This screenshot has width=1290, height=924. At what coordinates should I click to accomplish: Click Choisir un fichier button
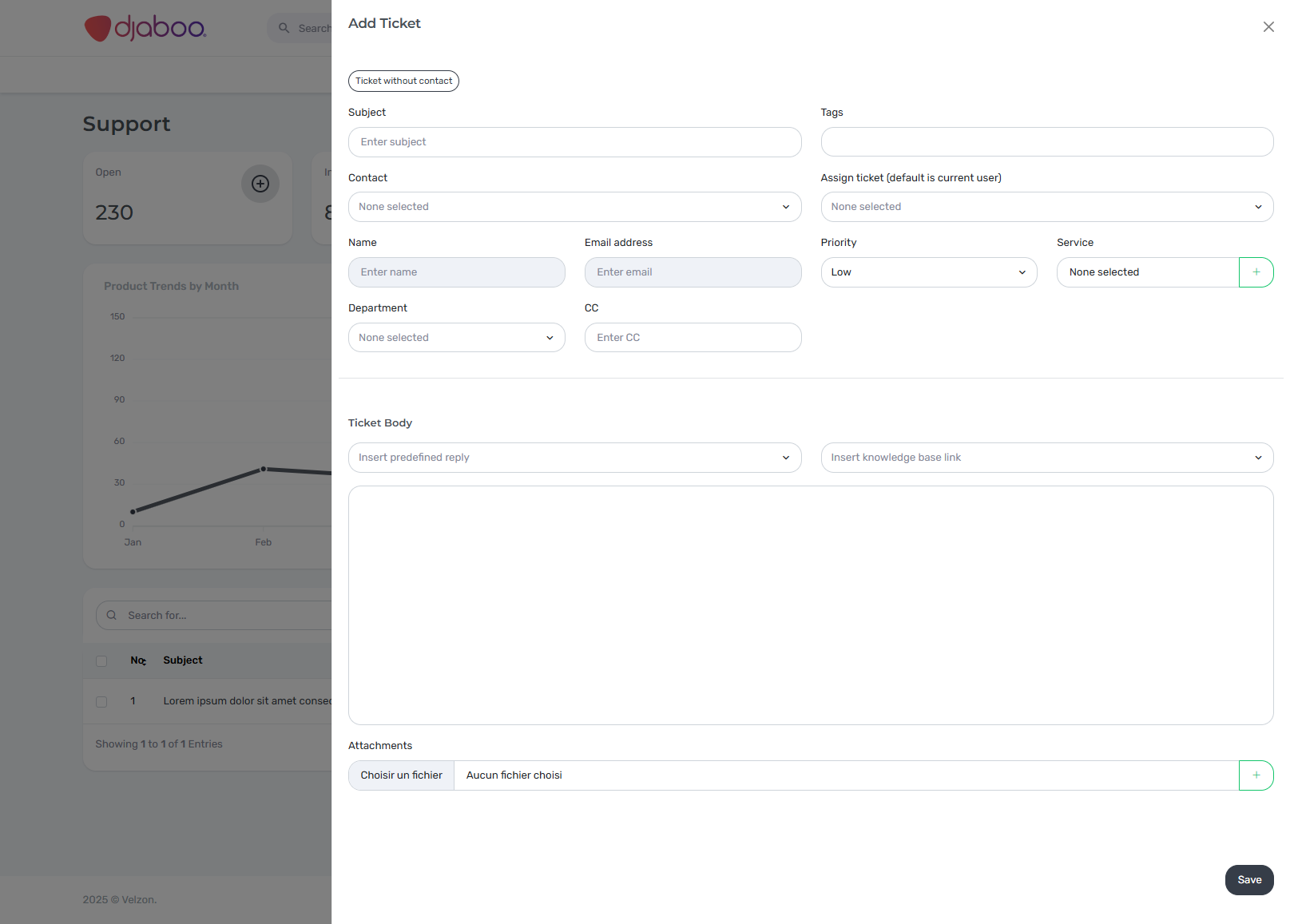pos(401,775)
